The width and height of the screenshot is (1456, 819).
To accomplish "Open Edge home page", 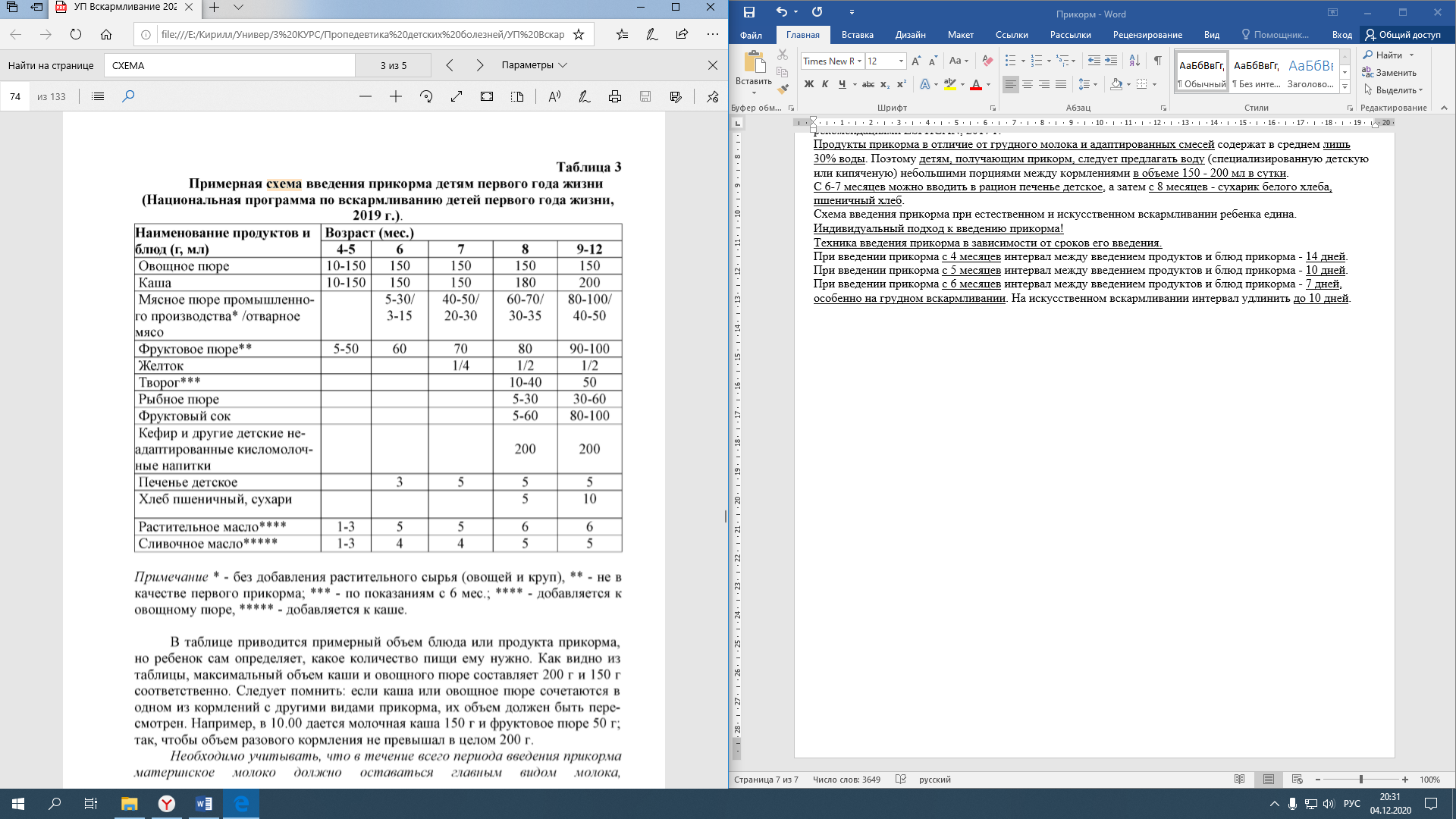I will click(x=106, y=34).
